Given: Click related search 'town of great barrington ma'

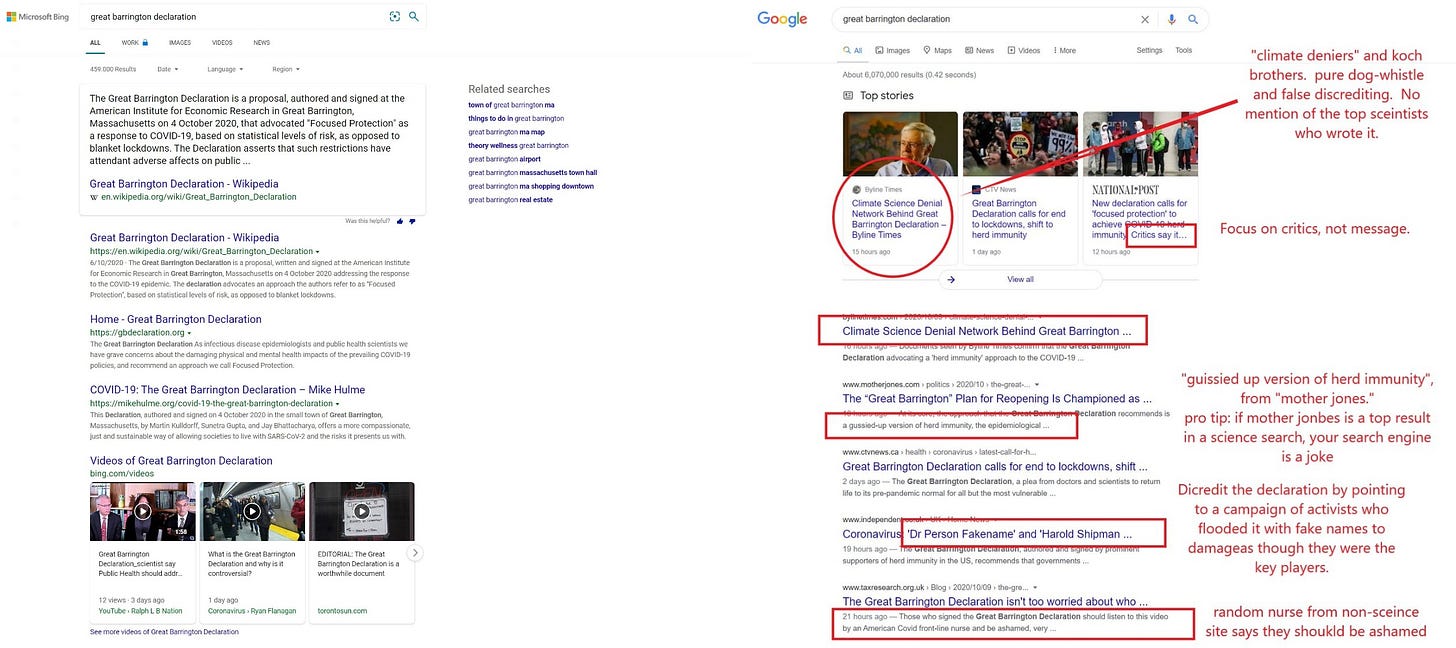Looking at the screenshot, I should (511, 105).
